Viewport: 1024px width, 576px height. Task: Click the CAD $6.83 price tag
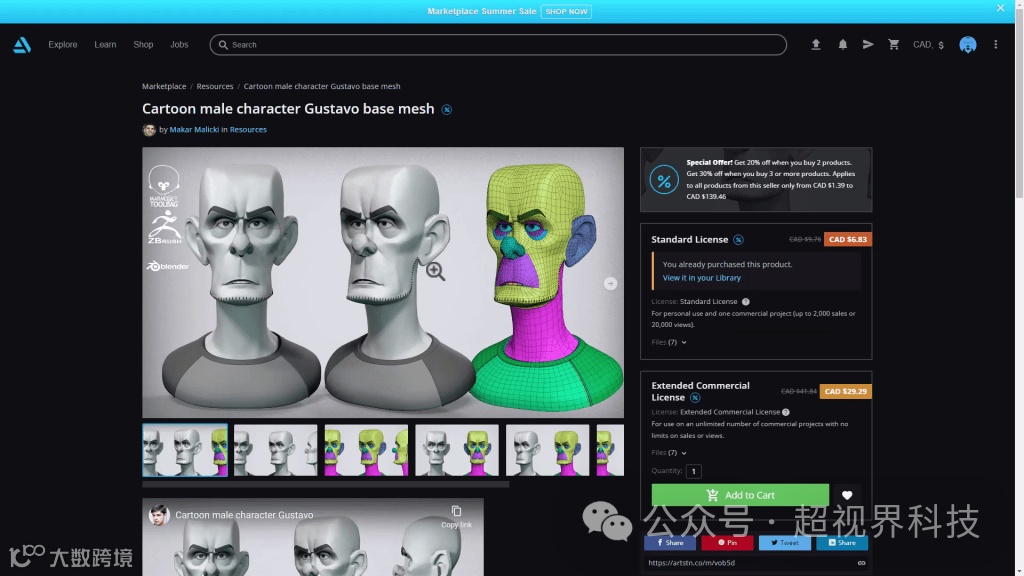(848, 240)
